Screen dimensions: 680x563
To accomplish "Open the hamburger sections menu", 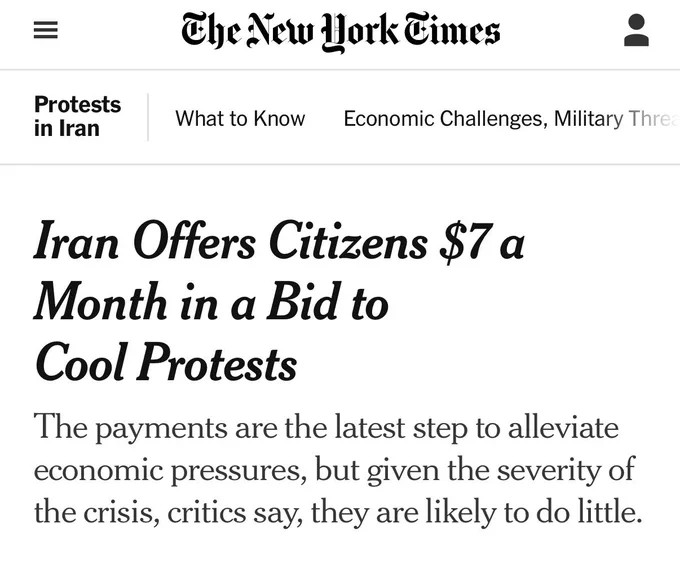I will pos(45,32).
